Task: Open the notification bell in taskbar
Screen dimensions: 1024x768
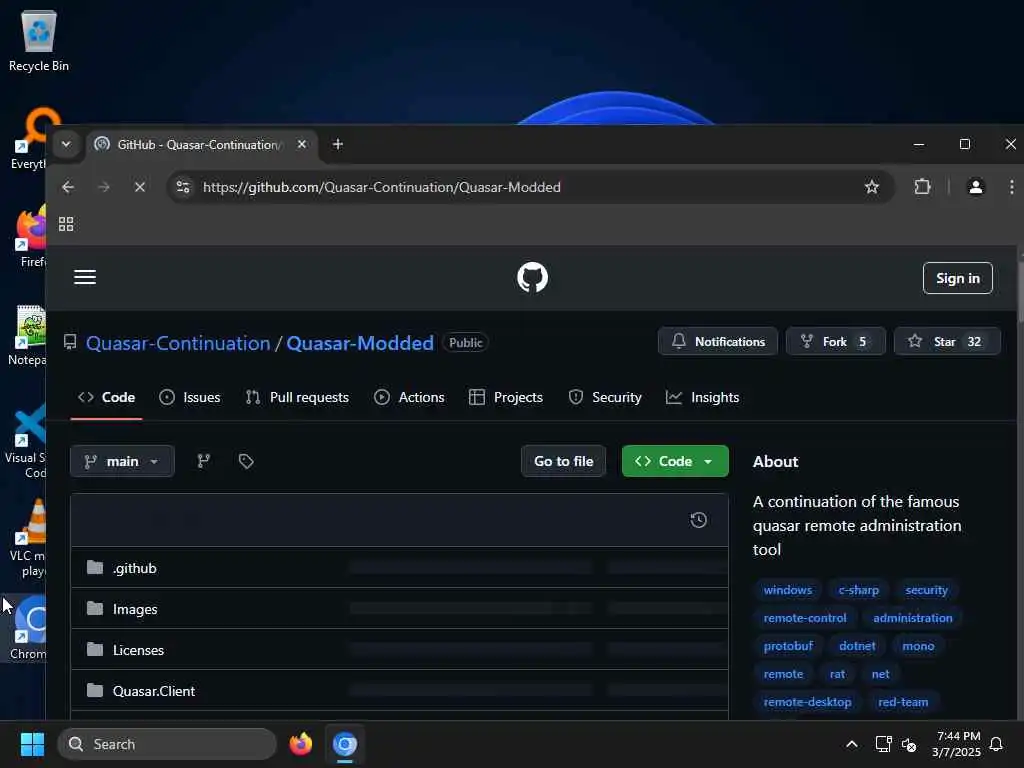Action: (x=997, y=744)
